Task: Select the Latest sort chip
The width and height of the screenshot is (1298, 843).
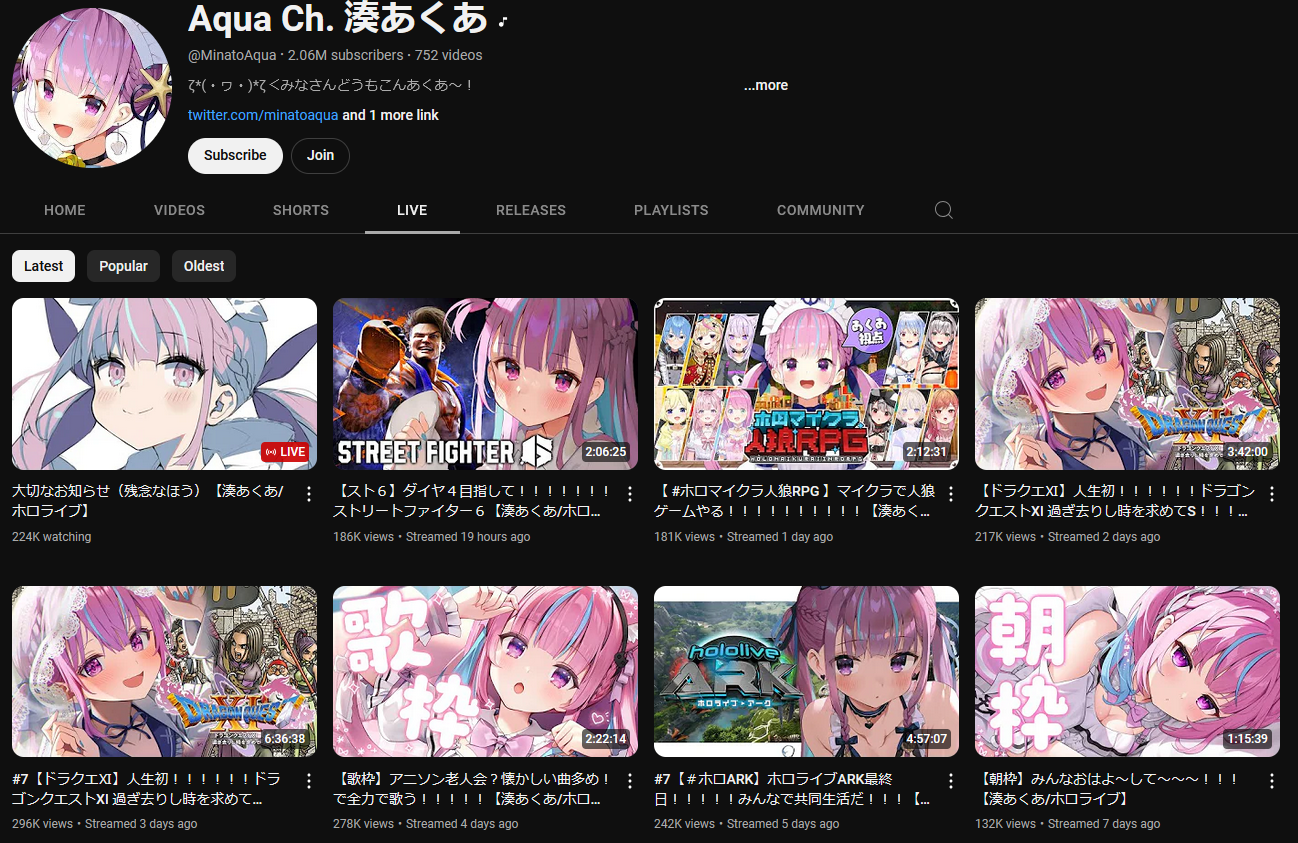Action: point(43,266)
